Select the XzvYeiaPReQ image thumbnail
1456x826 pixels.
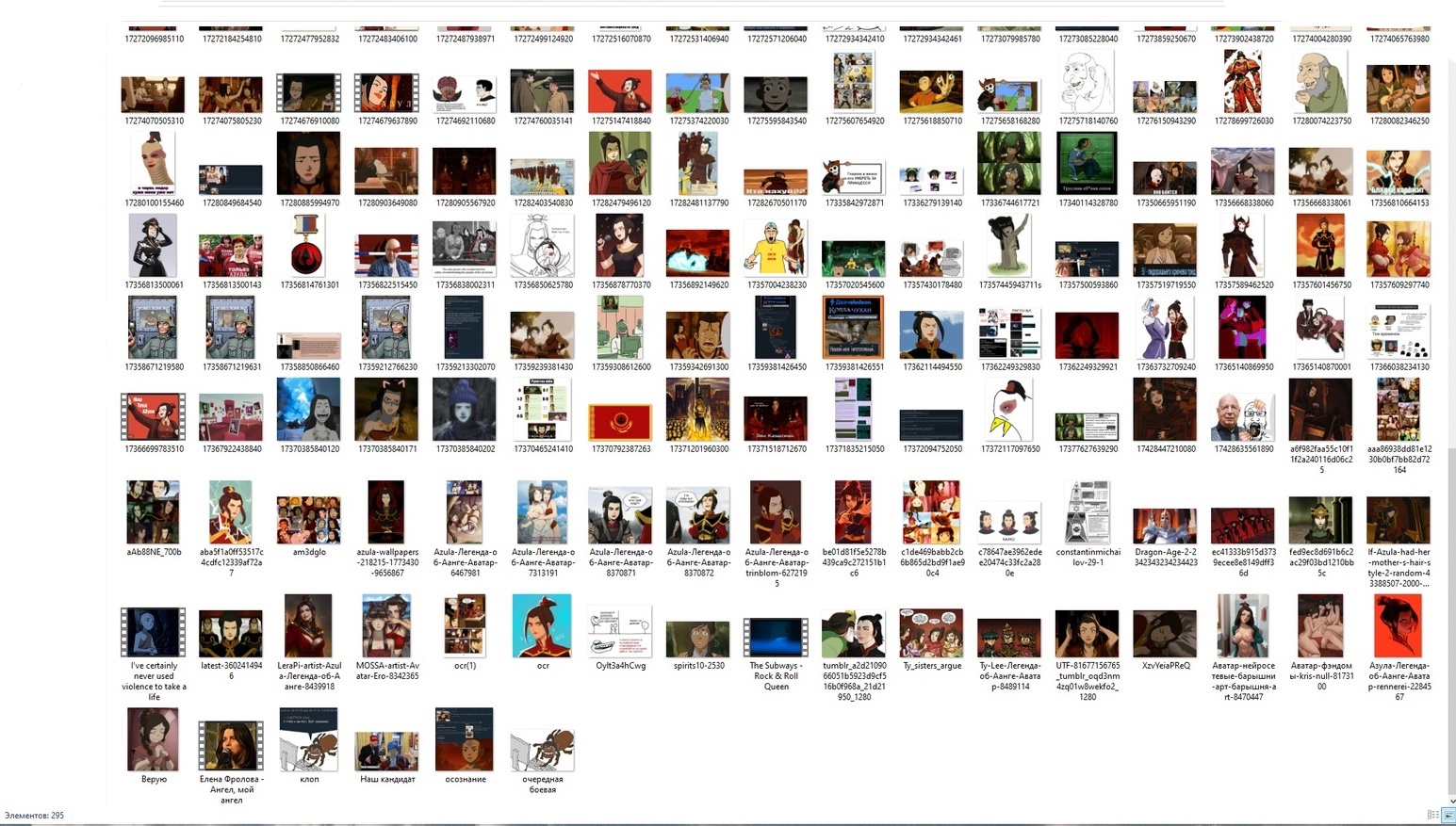tap(1165, 634)
